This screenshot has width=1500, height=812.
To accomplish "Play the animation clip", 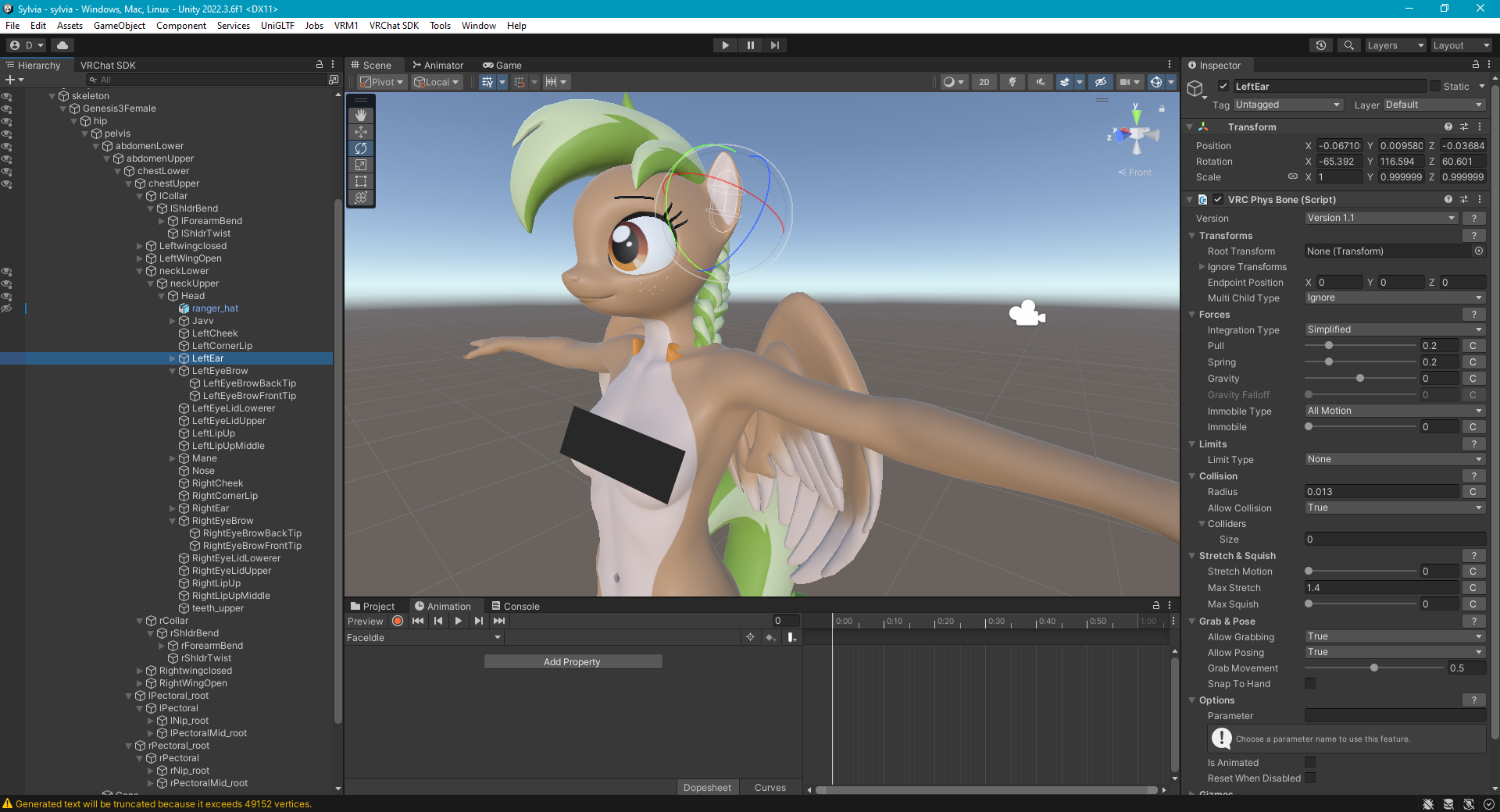I will (x=459, y=621).
